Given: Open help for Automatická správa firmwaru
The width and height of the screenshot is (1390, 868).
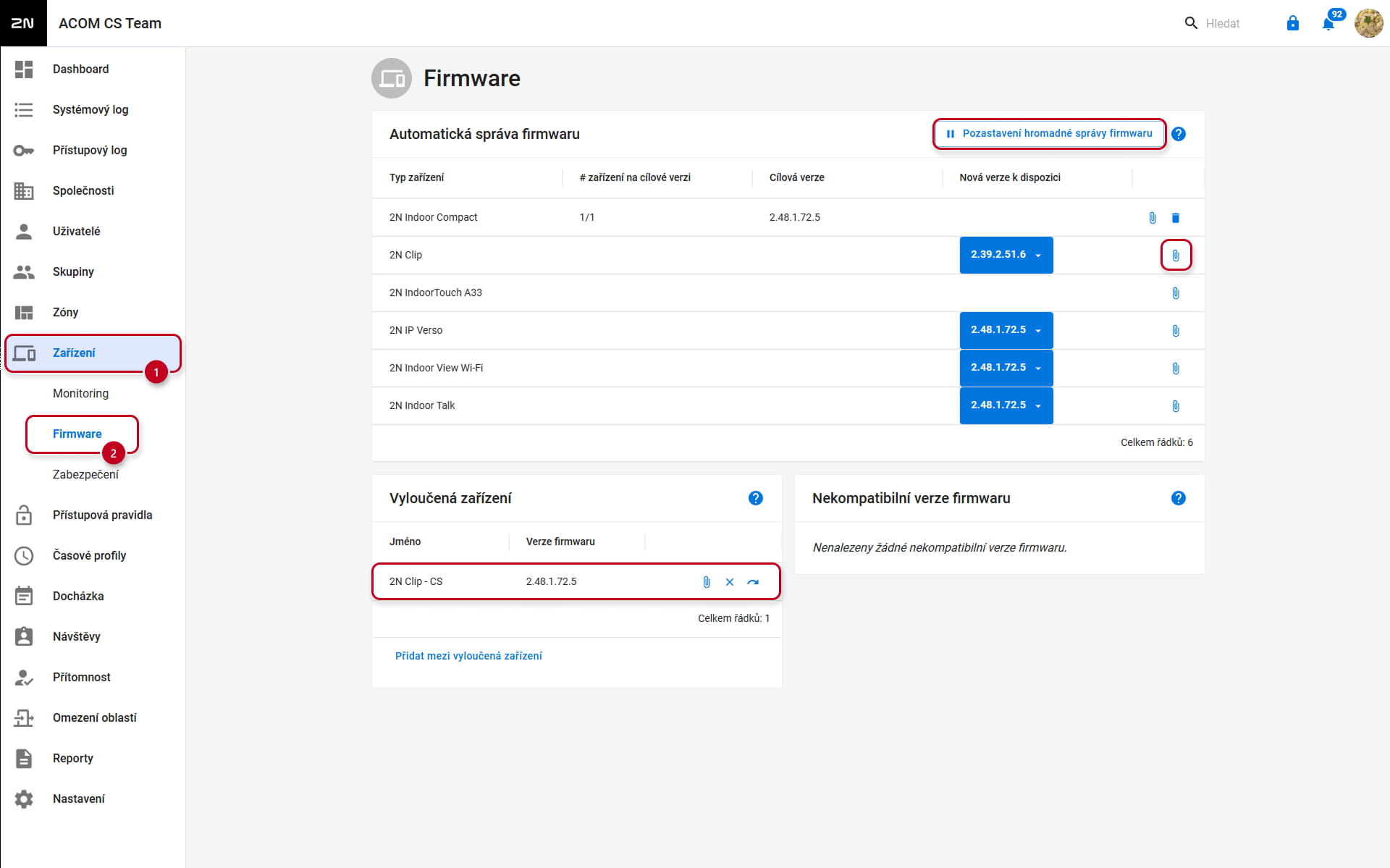Looking at the screenshot, I should click(x=1179, y=134).
